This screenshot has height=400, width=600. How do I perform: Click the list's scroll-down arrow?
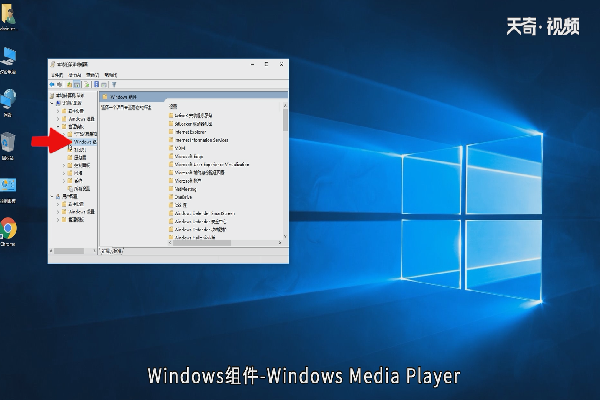pos(285,237)
